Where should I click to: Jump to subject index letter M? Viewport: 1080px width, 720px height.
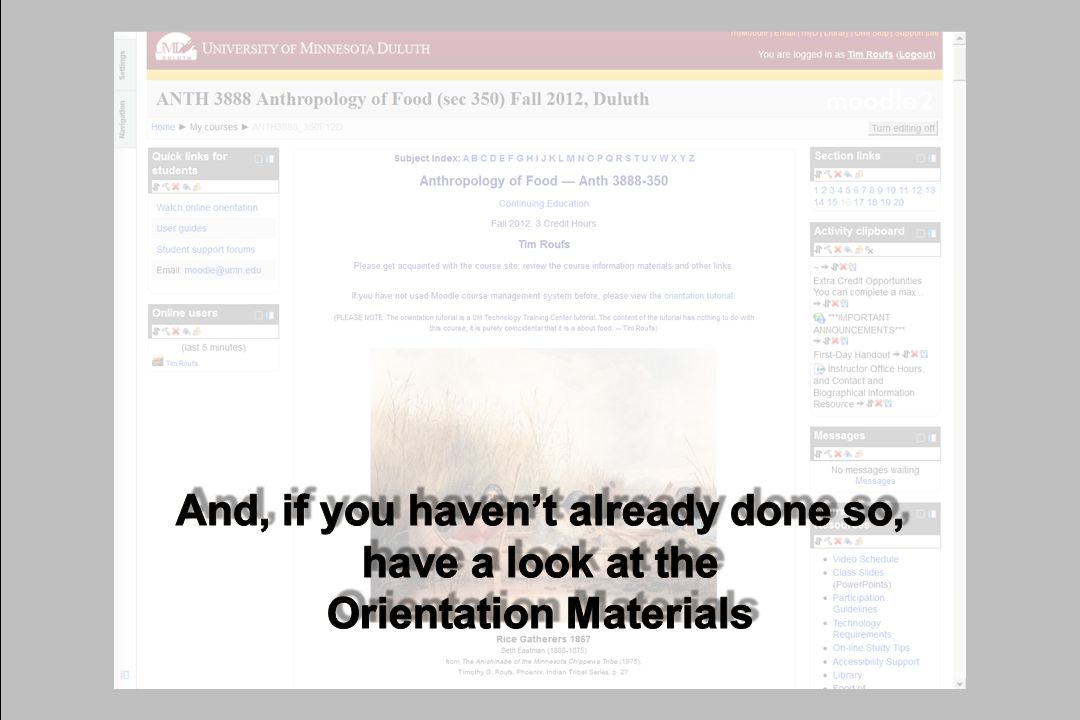tap(570, 158)
